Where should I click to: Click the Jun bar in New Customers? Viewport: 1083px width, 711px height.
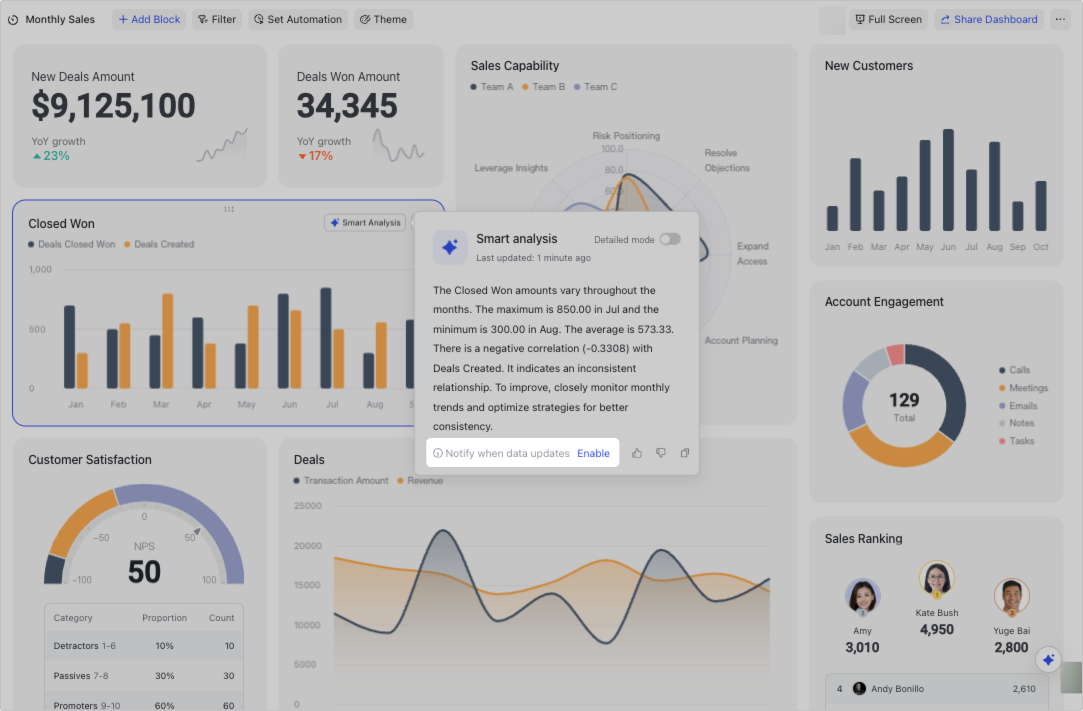tap(948, 180)
